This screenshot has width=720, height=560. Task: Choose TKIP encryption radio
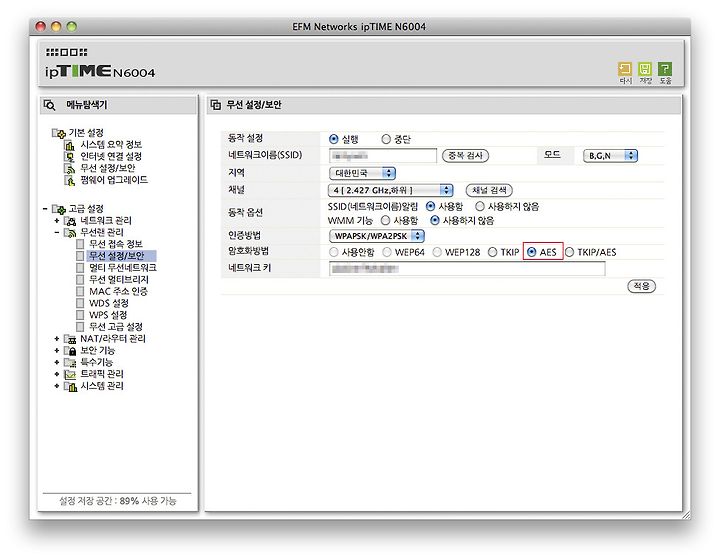pos(492,252)
